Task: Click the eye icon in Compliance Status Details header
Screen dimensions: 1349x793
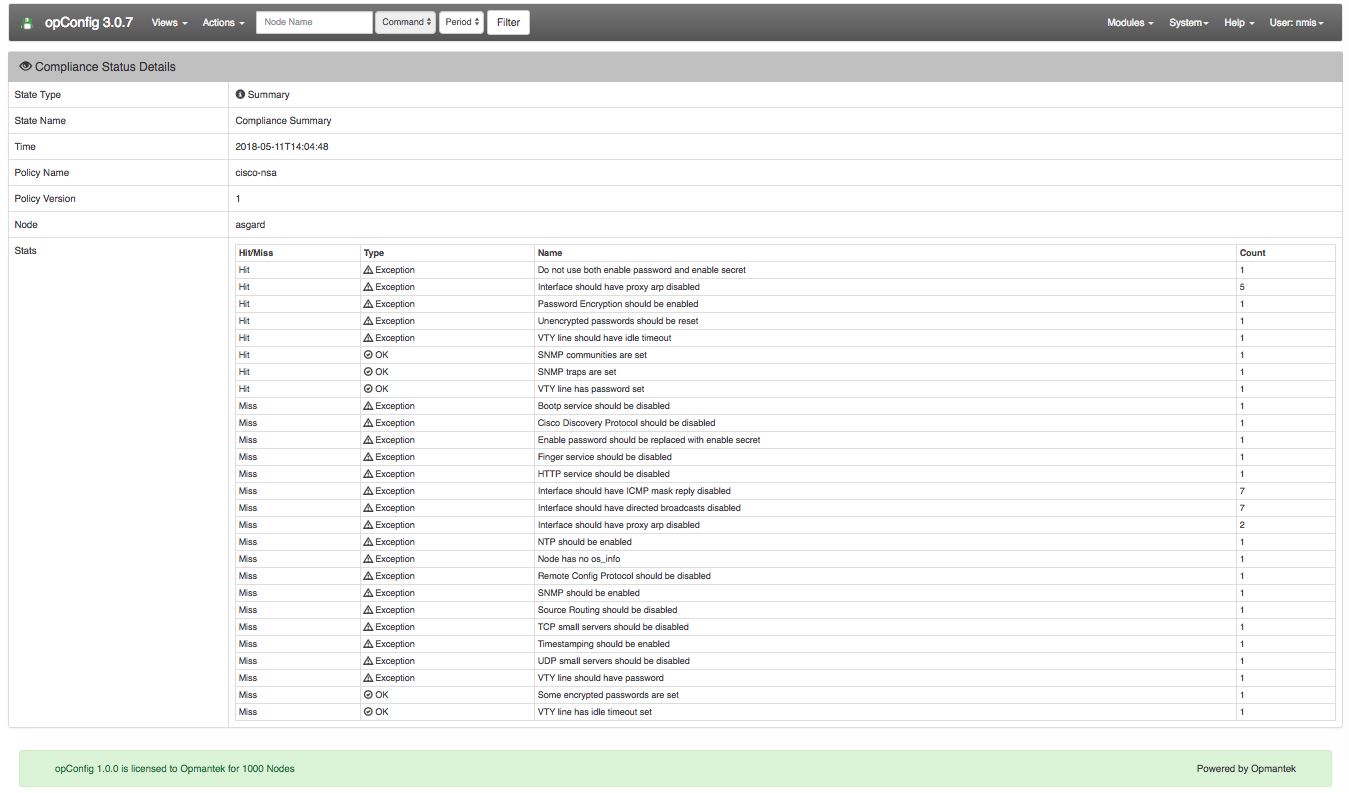Action: click(x=26, y=66)
